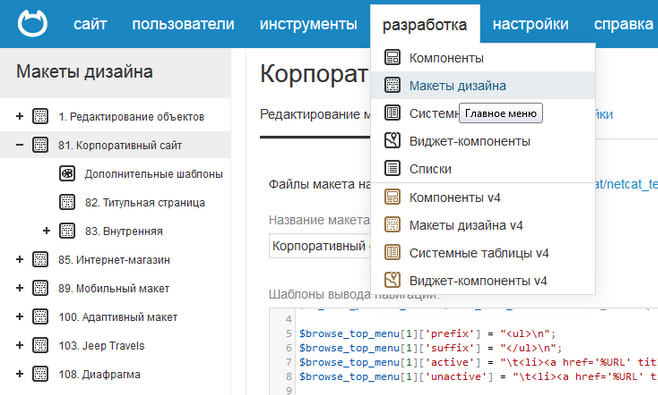Click the Дополнительные шаблоны tree icon
The width and height of the screenshot is (658, 395).
(67, 173)
